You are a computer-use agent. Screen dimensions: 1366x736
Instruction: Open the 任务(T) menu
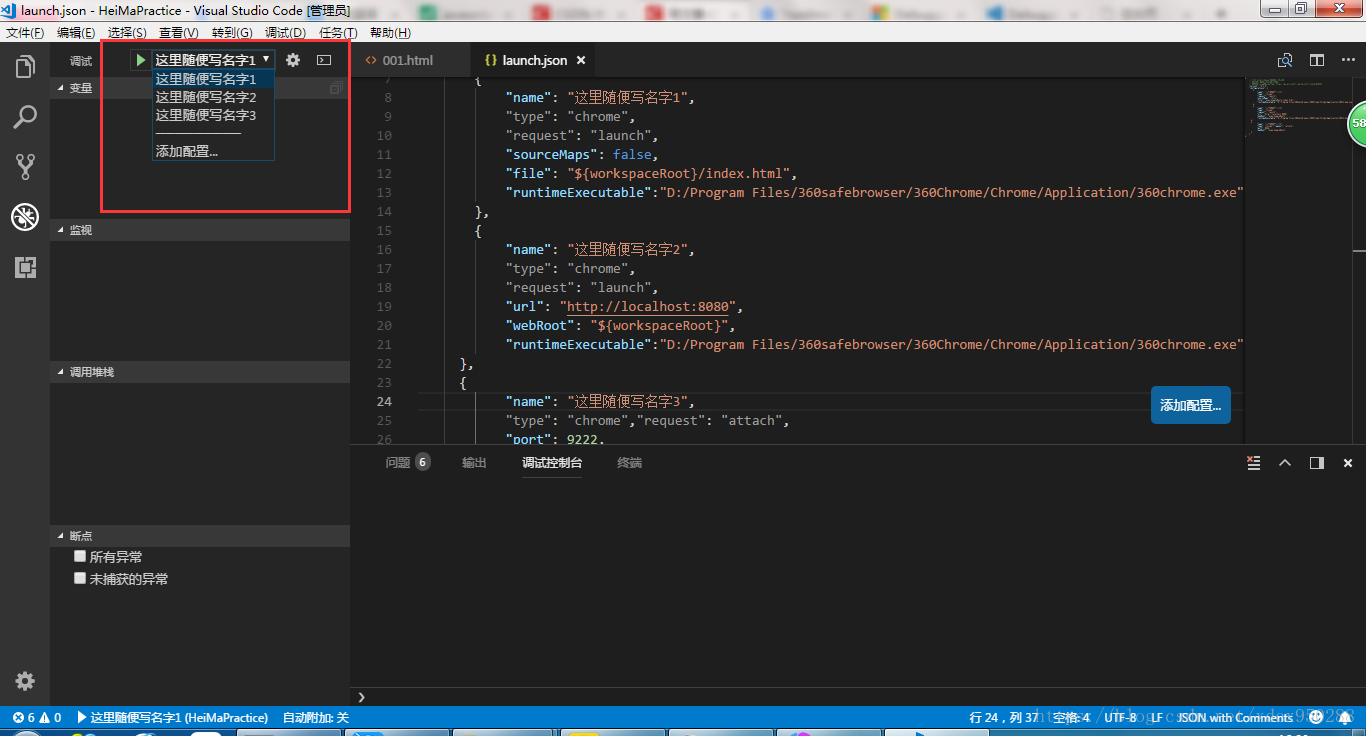338,33
